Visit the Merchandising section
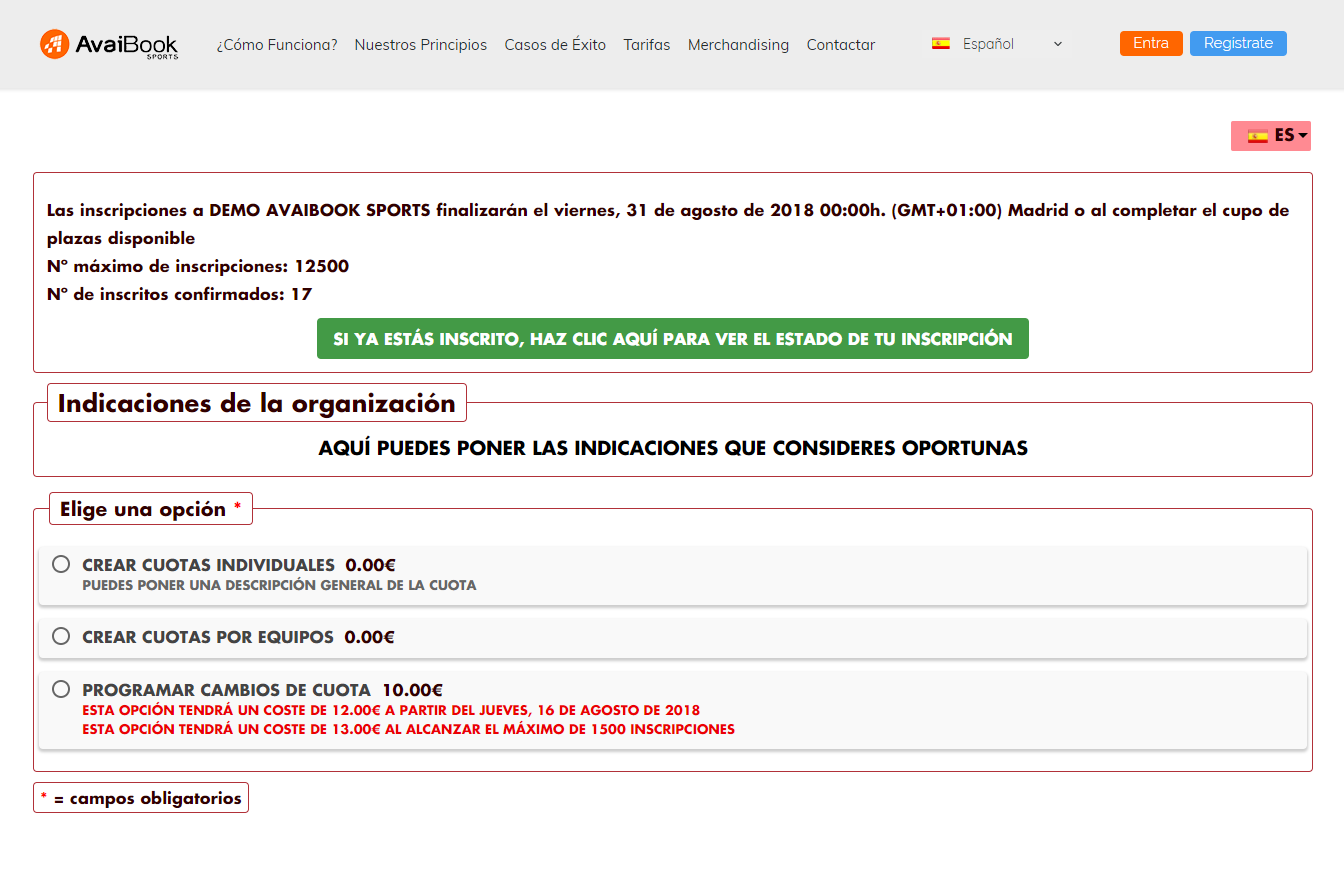The width and height of the screenshot is (1344, 881). click(738, 45)
